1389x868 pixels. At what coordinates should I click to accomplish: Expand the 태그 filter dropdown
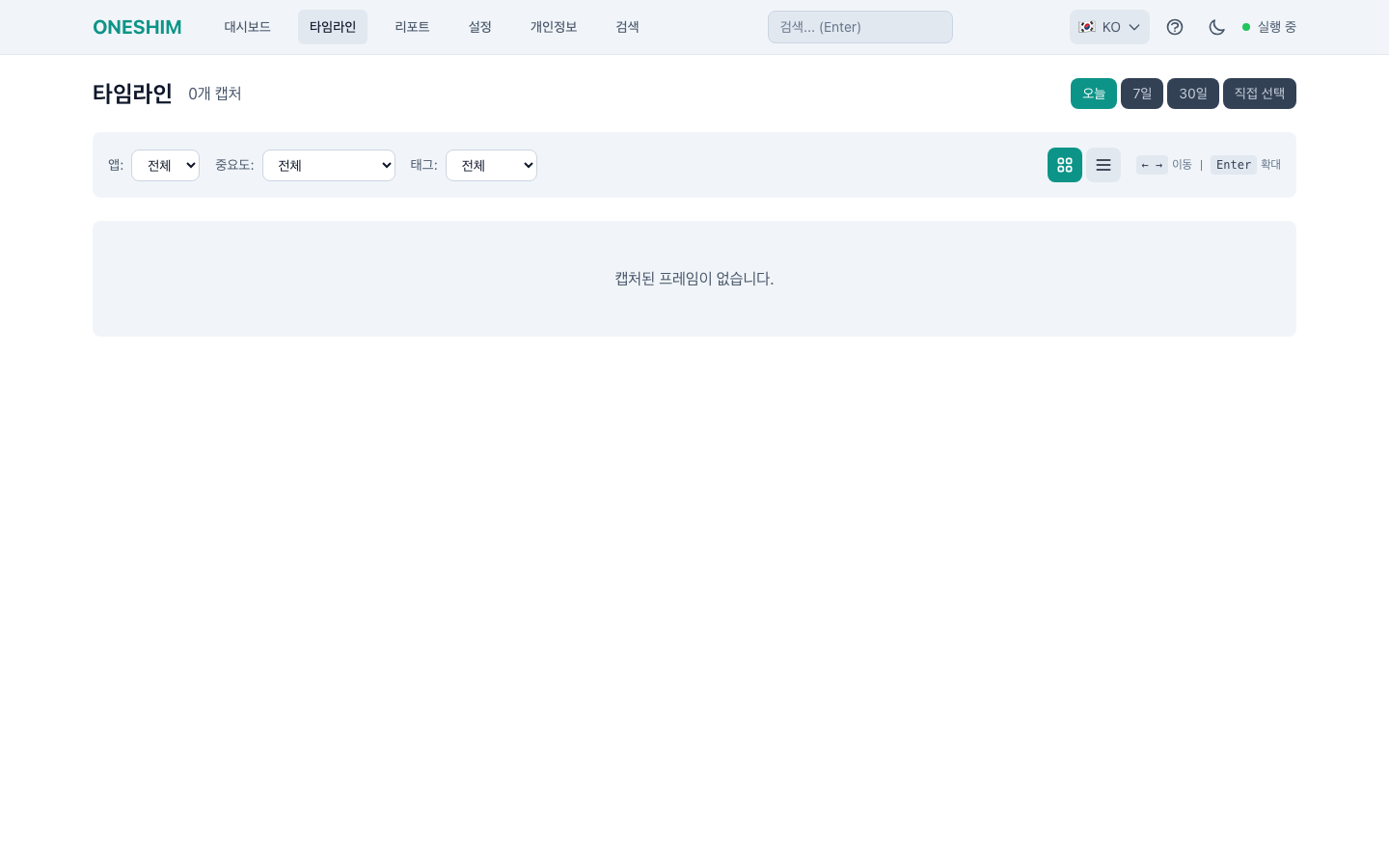pyautogui.click(x=491, y=165)
